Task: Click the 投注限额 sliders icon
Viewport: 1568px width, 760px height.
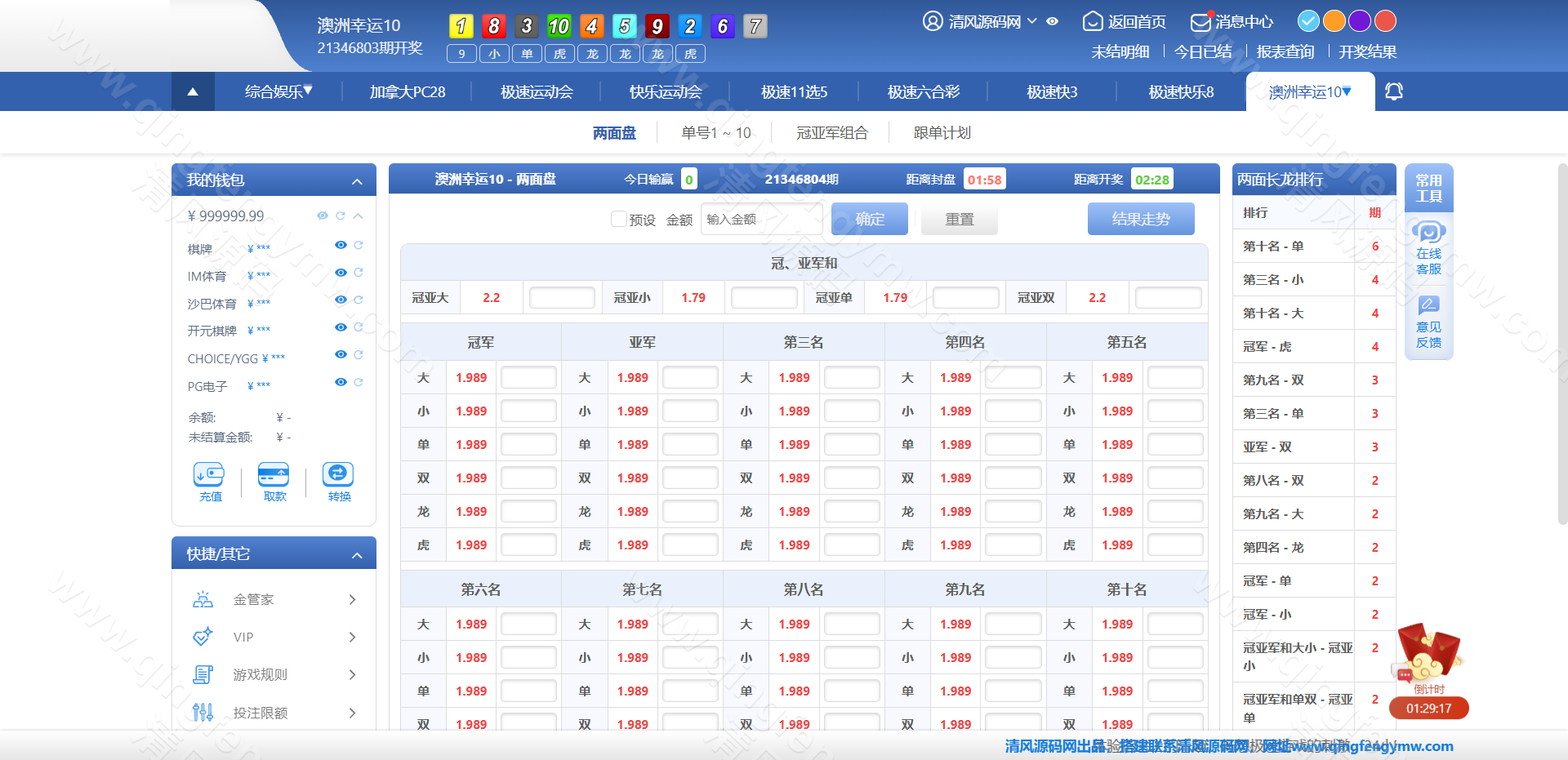Action: pyautogui.click(x=203, y=713)
